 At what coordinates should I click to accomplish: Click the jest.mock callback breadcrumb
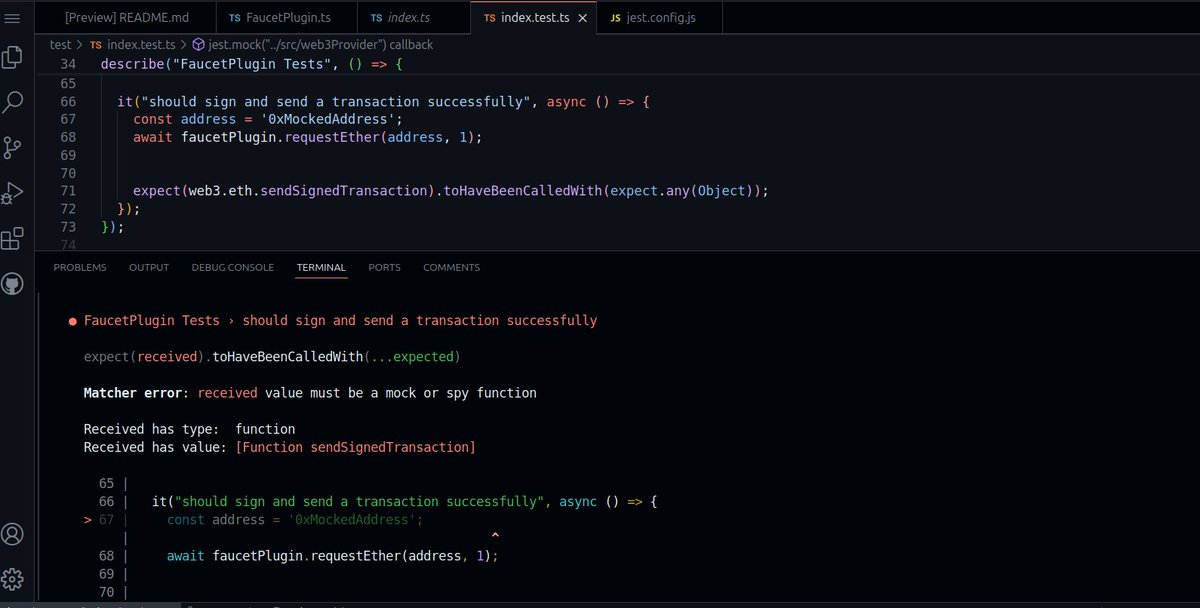[x=312, y=44]
